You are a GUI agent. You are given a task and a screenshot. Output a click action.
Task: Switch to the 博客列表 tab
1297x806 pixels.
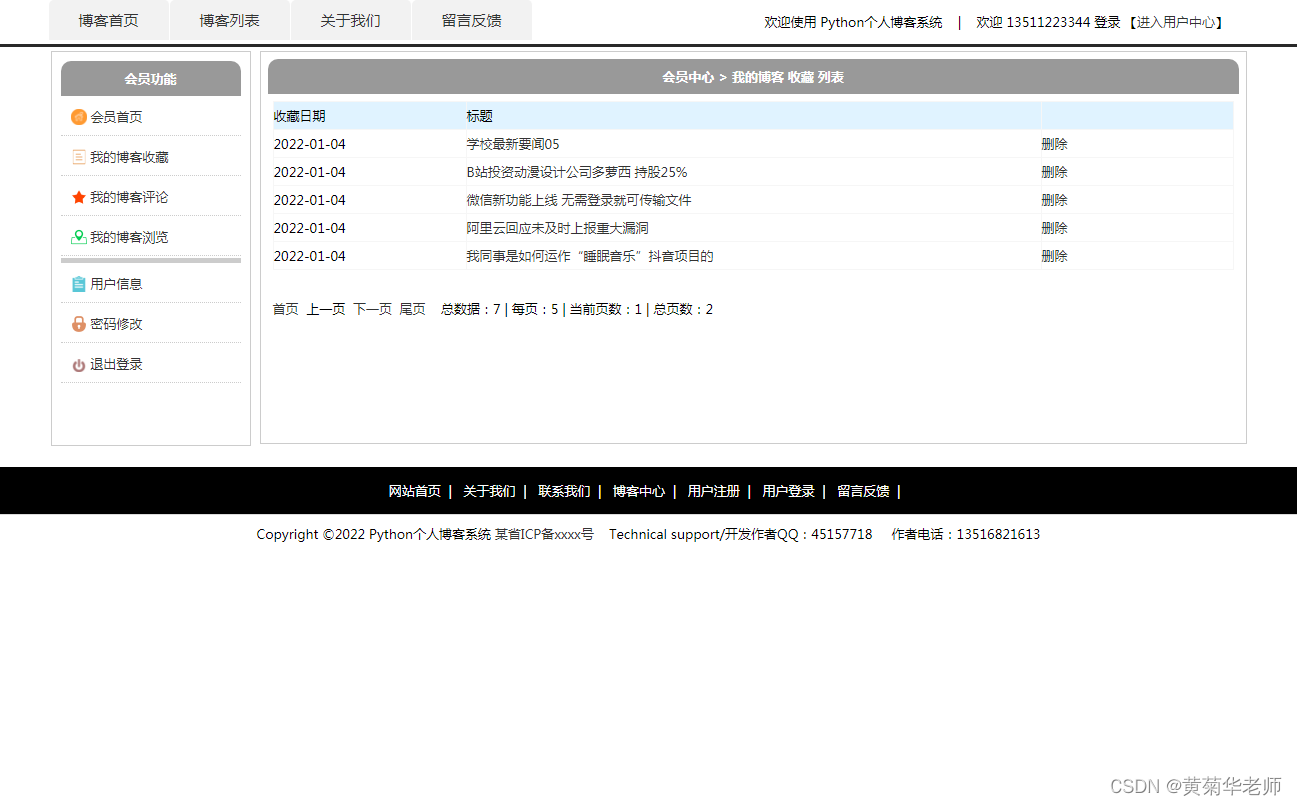[229, 20]
